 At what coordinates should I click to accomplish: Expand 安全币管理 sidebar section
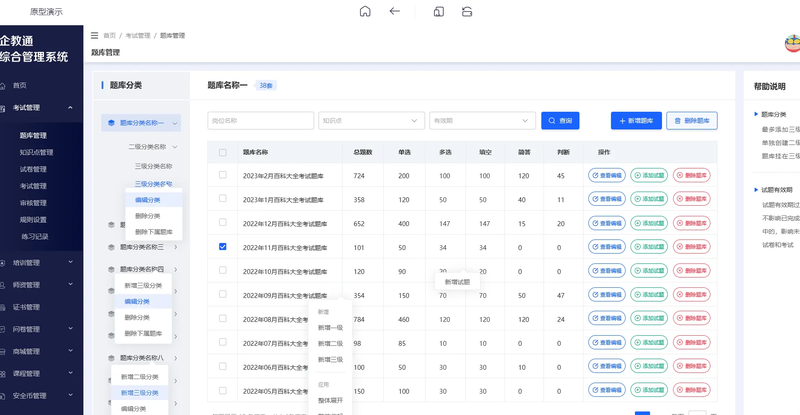click(x=70, y=395)
